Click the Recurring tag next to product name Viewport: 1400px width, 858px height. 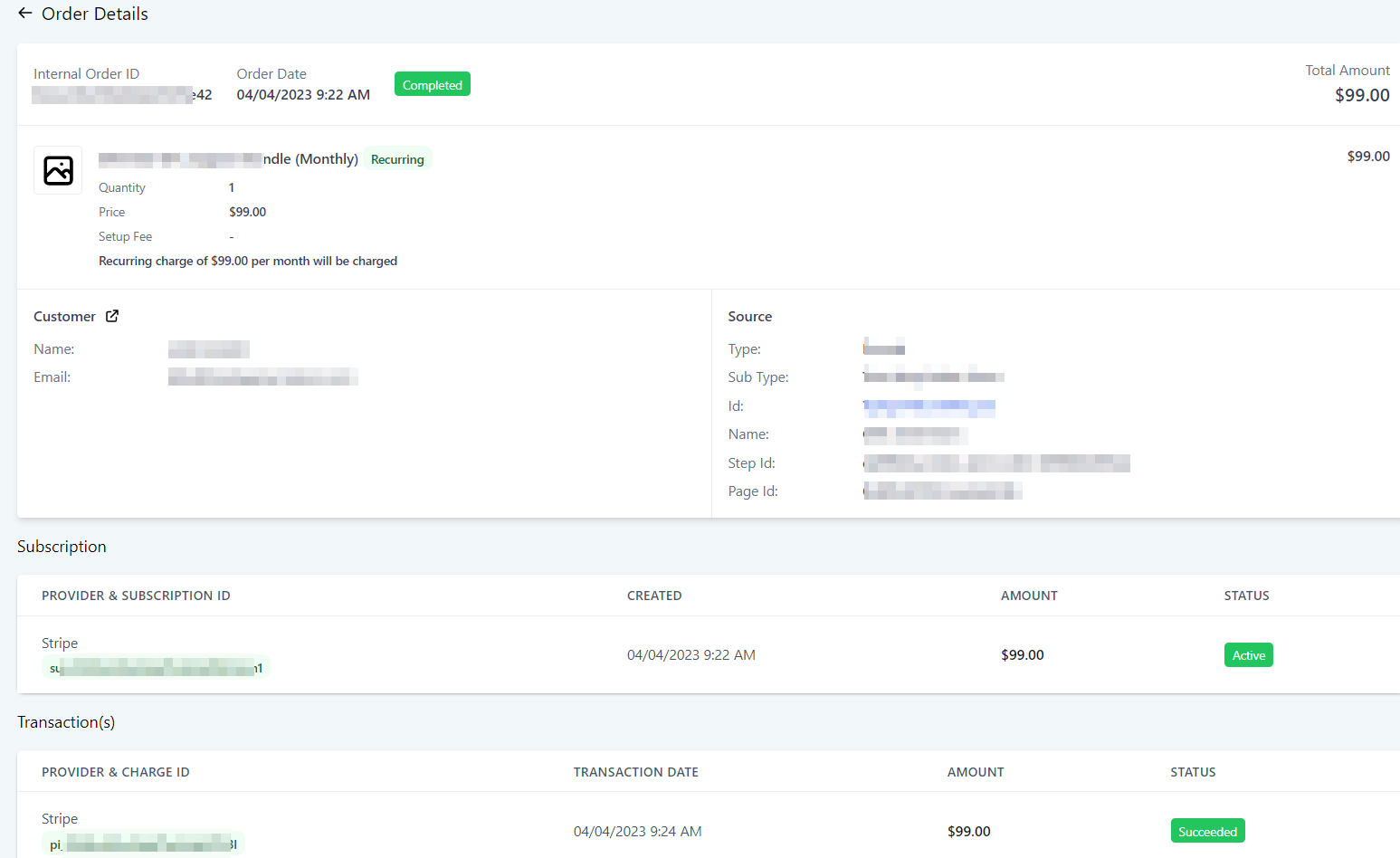coord(397,159)
